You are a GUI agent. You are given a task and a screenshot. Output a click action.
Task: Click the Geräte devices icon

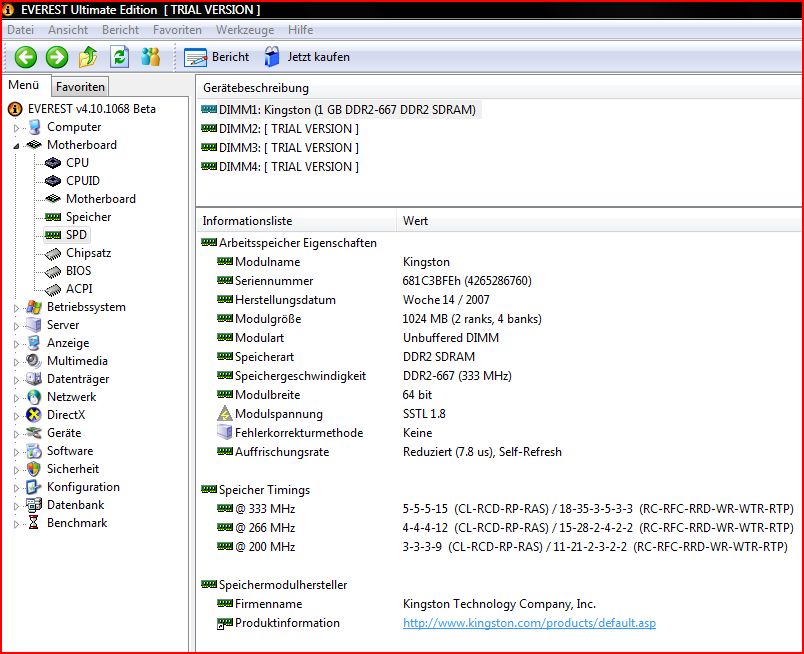(34, 432)
